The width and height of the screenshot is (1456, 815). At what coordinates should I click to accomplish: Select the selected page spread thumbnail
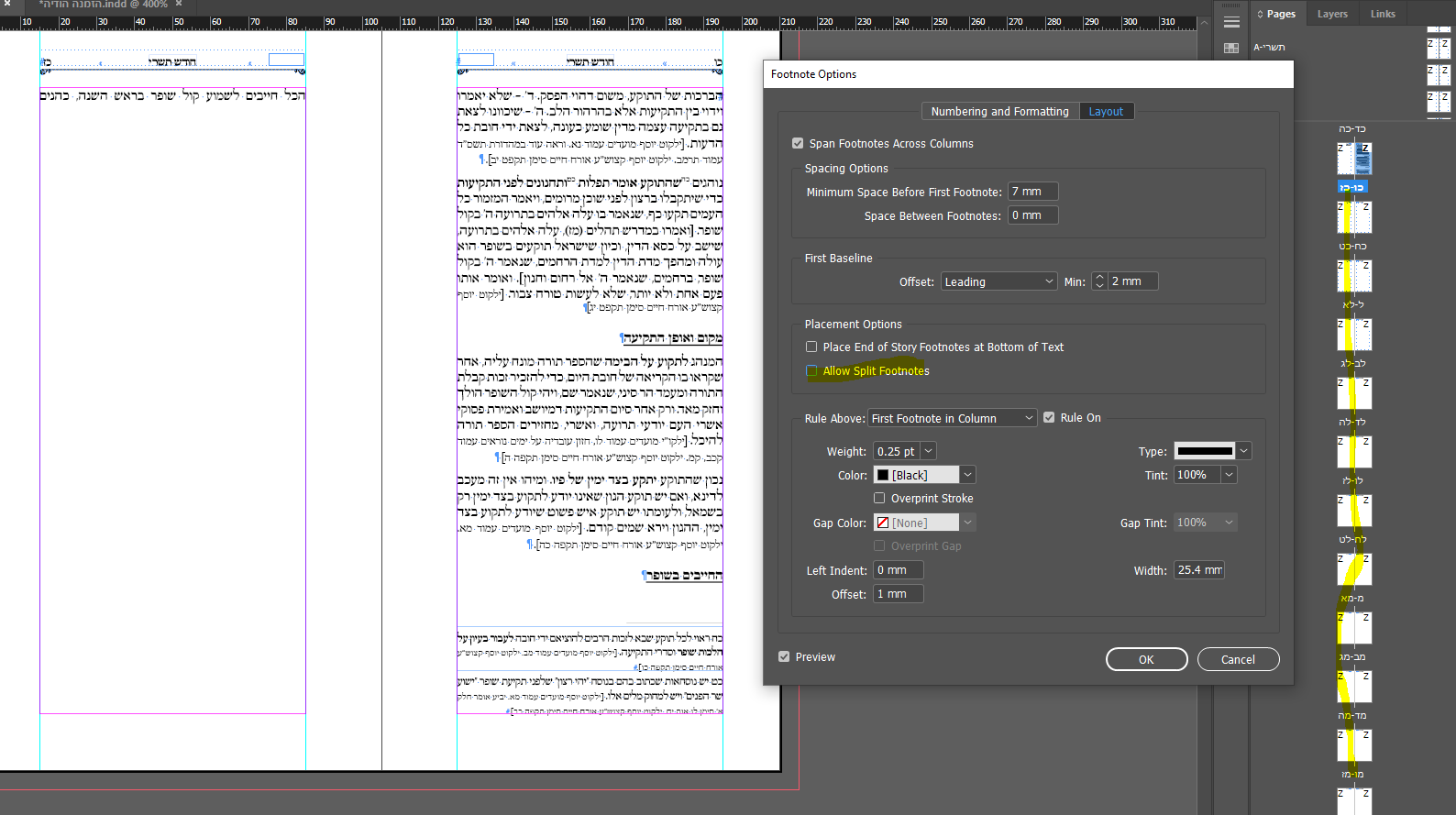coord(1354,160)
